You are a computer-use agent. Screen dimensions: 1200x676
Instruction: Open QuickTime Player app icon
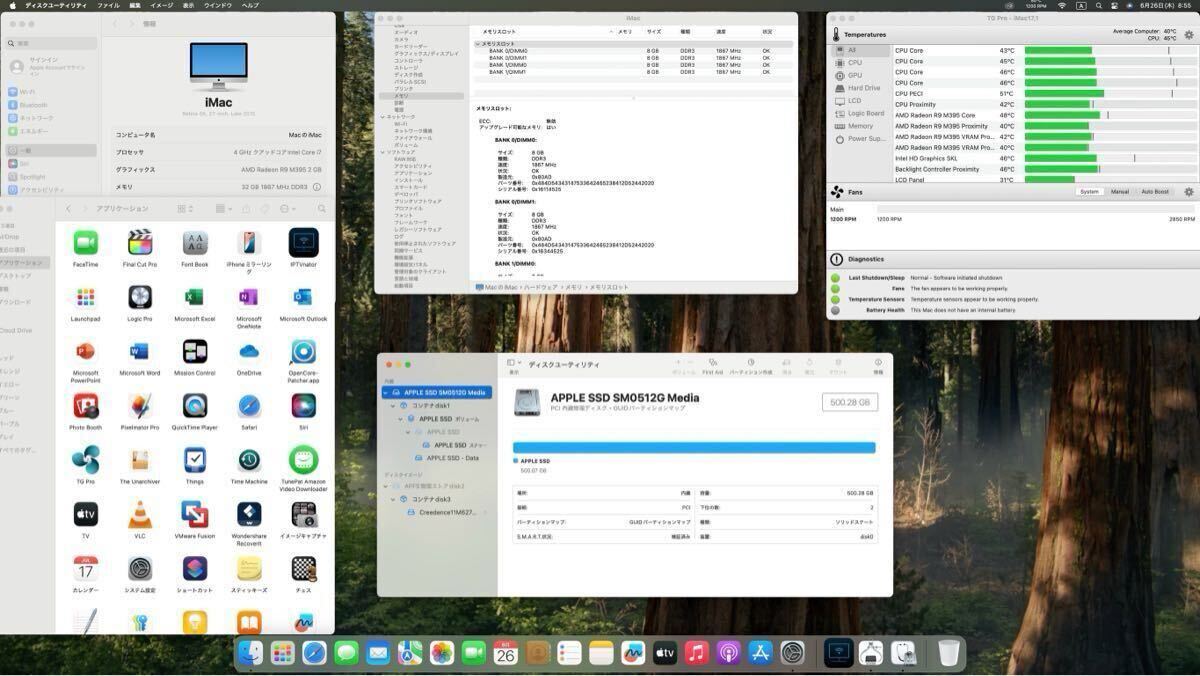195,405
